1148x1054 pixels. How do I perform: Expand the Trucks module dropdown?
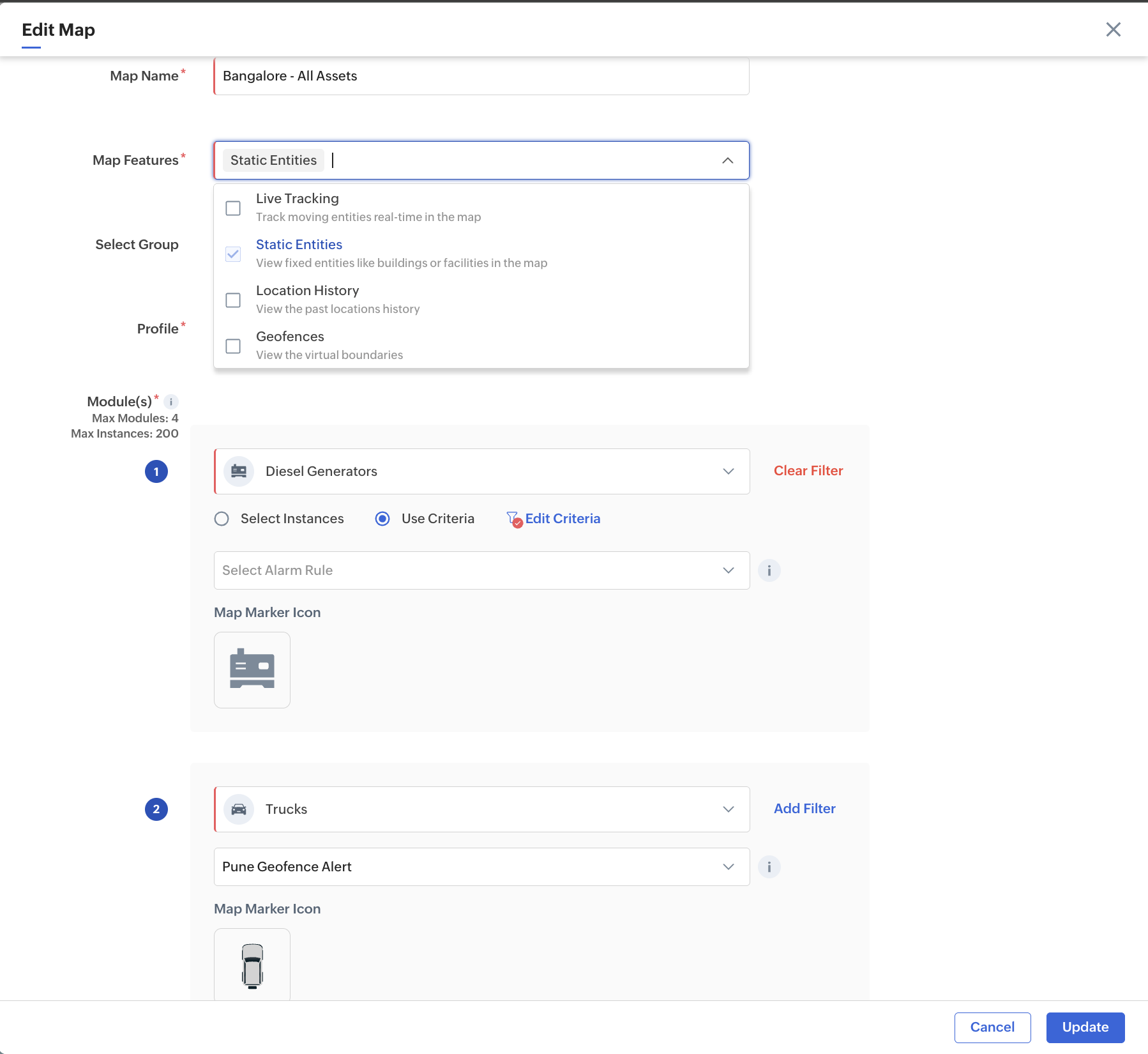pos(728,809)
